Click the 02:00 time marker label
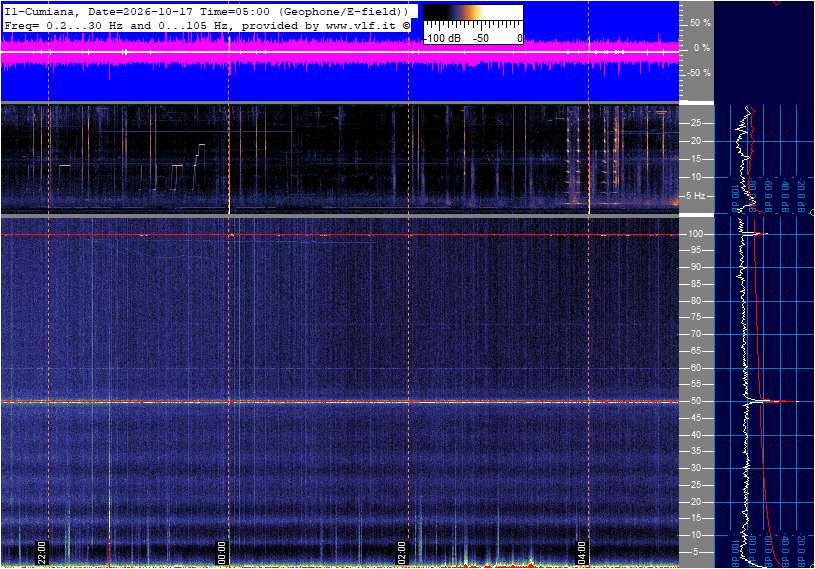This screenshot has width=815, height=569. point(401,552)
